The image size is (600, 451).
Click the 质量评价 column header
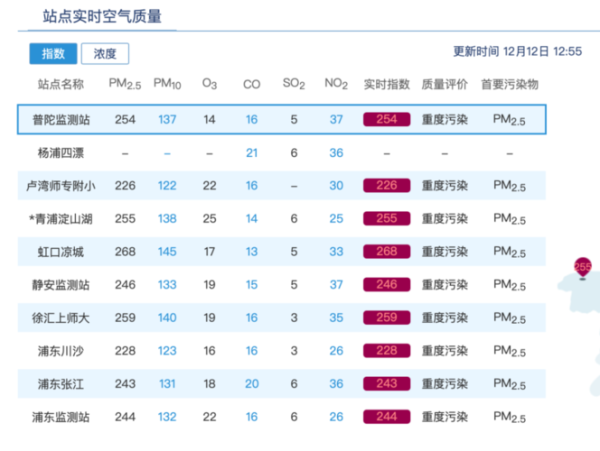pos(444,84)
